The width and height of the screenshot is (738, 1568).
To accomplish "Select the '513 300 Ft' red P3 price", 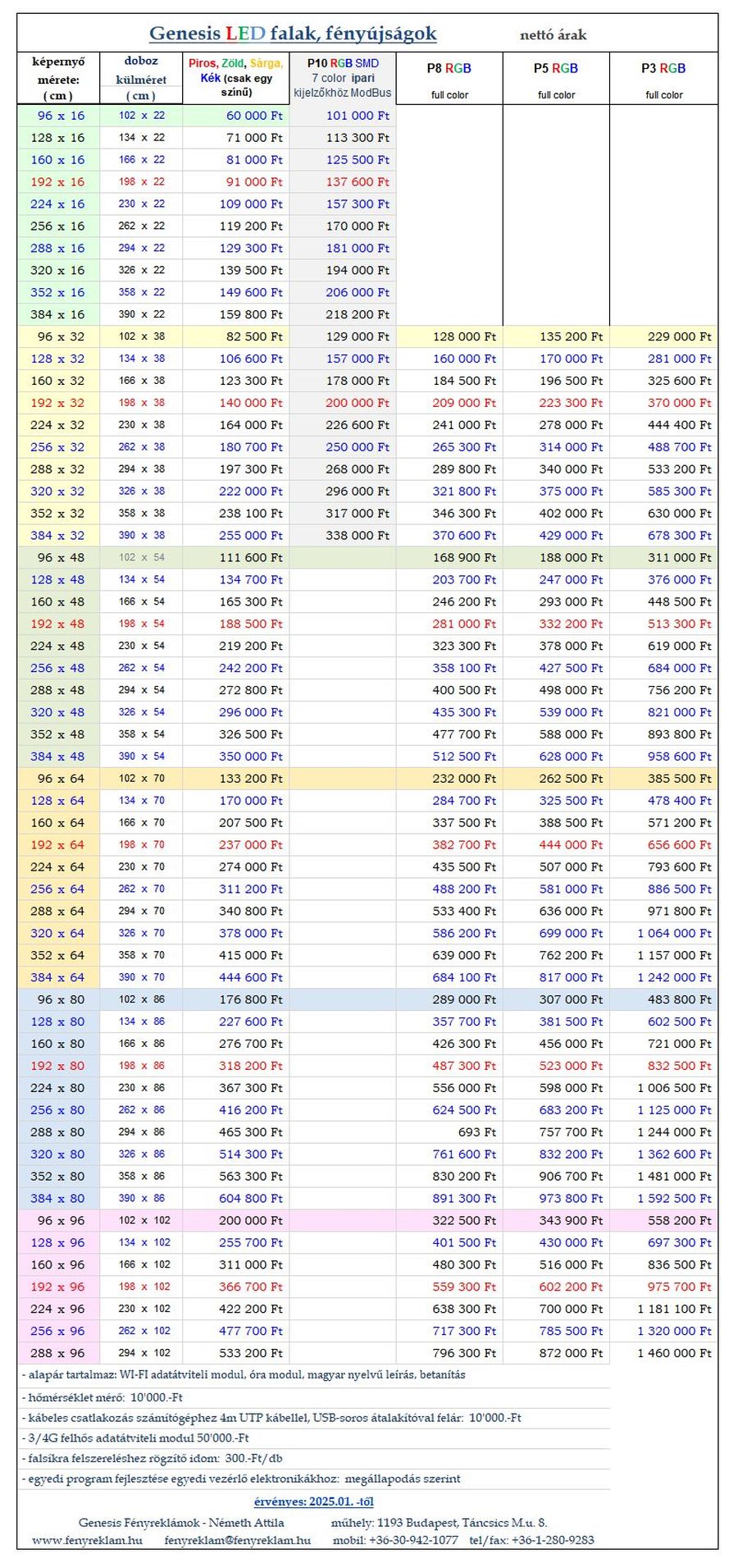I will click(663, 624).
